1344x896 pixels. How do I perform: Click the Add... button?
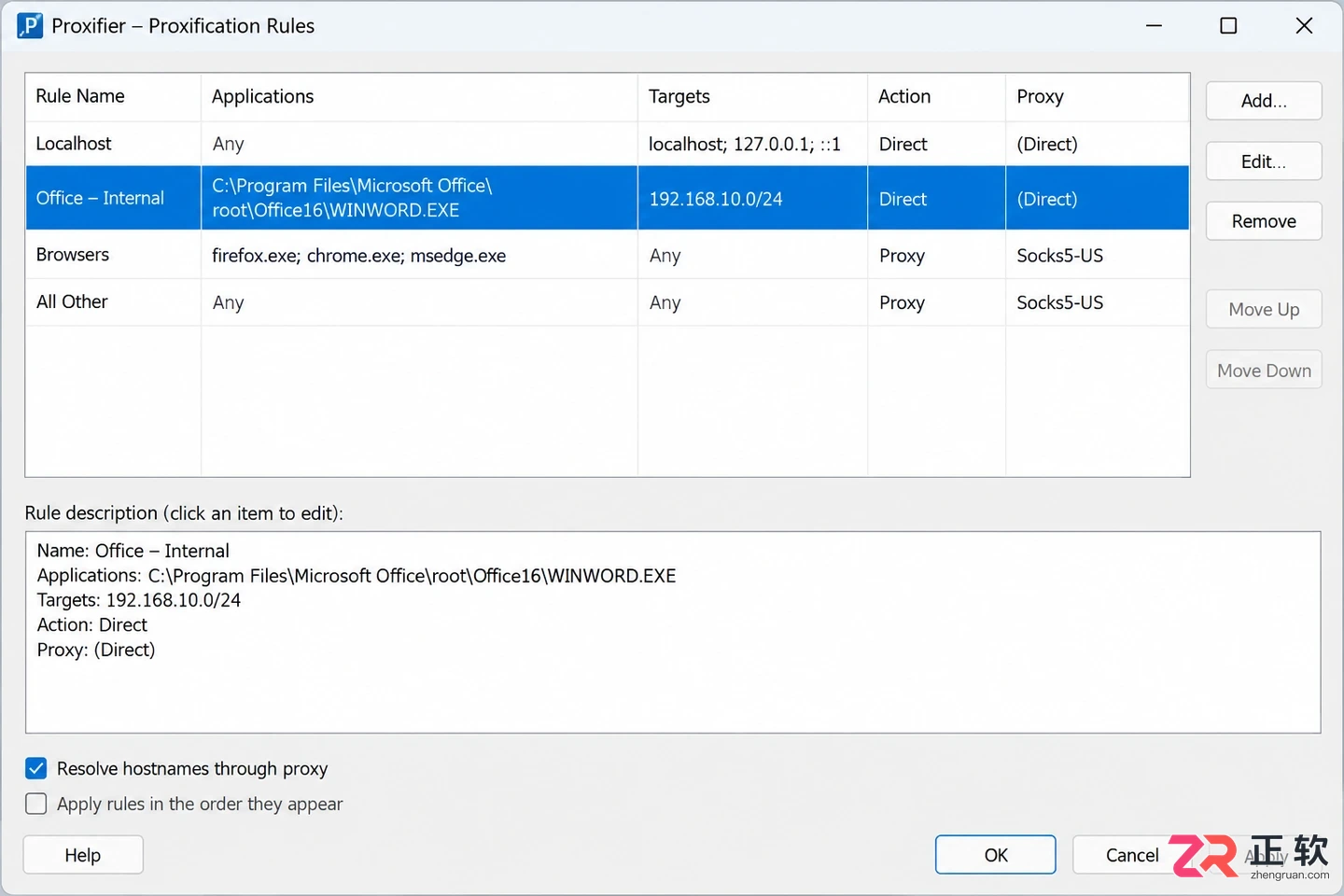tap(1264, 101)
